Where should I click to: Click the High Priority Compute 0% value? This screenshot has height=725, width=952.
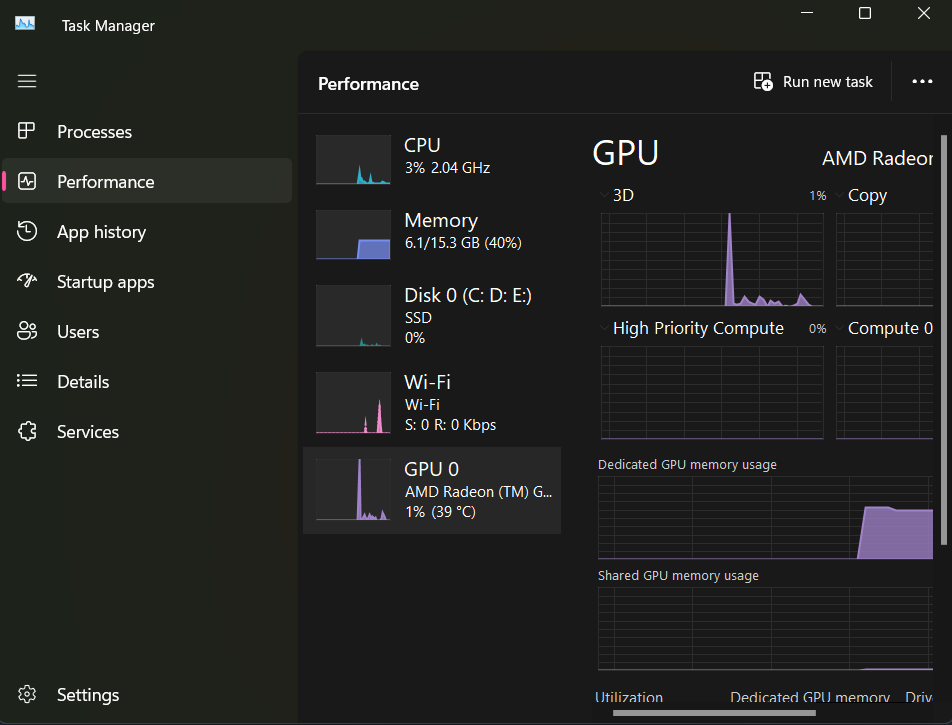click(x=817, y=328)
